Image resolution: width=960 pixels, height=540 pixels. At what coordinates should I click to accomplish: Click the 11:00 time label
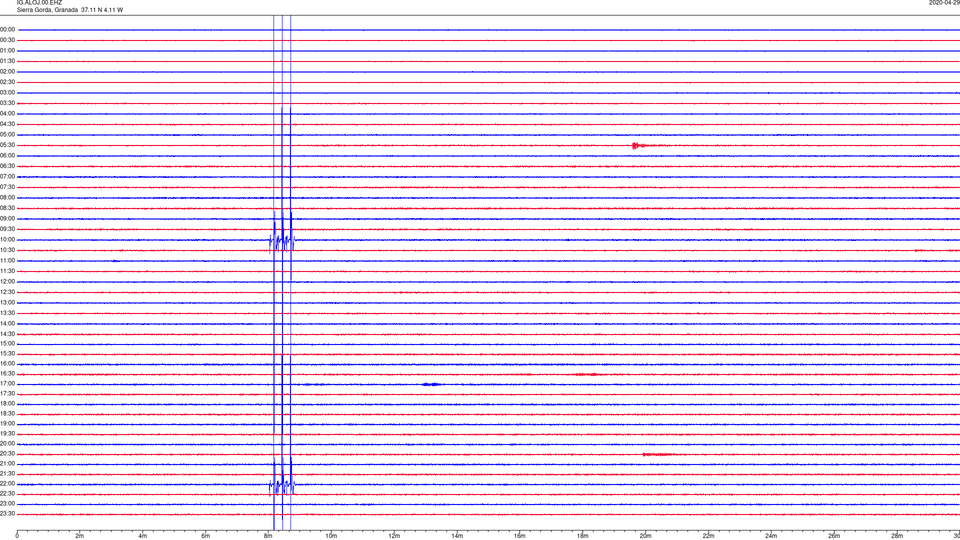(x=7, y=261)
